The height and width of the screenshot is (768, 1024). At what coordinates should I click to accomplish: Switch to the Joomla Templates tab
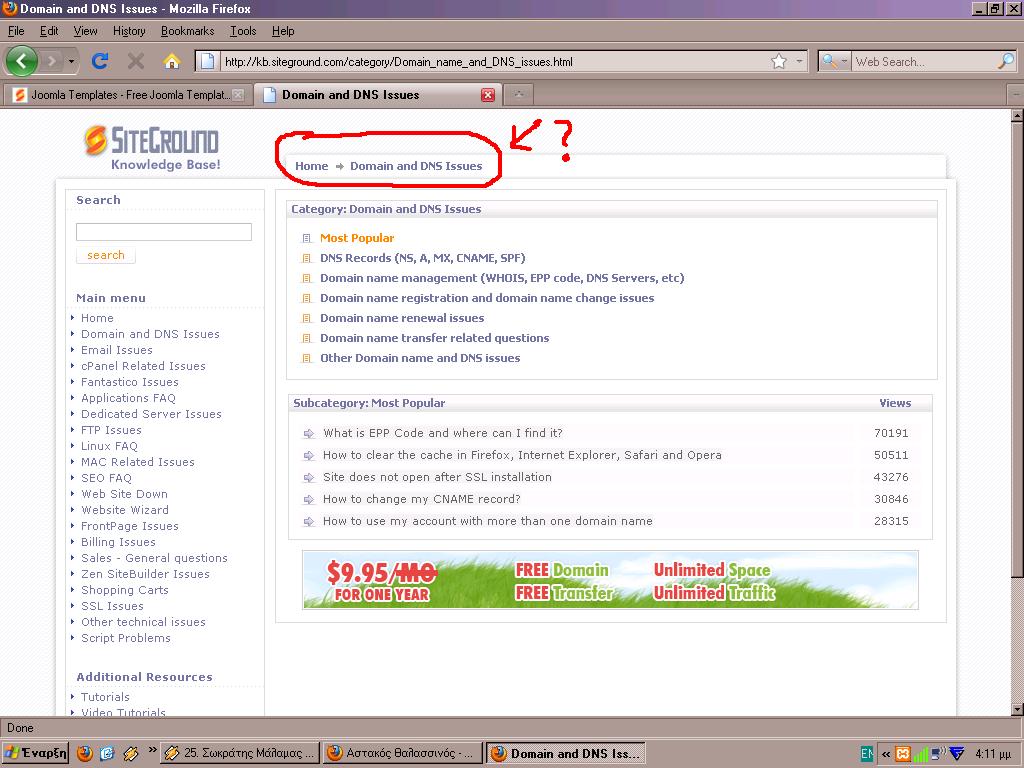point(127,95)
